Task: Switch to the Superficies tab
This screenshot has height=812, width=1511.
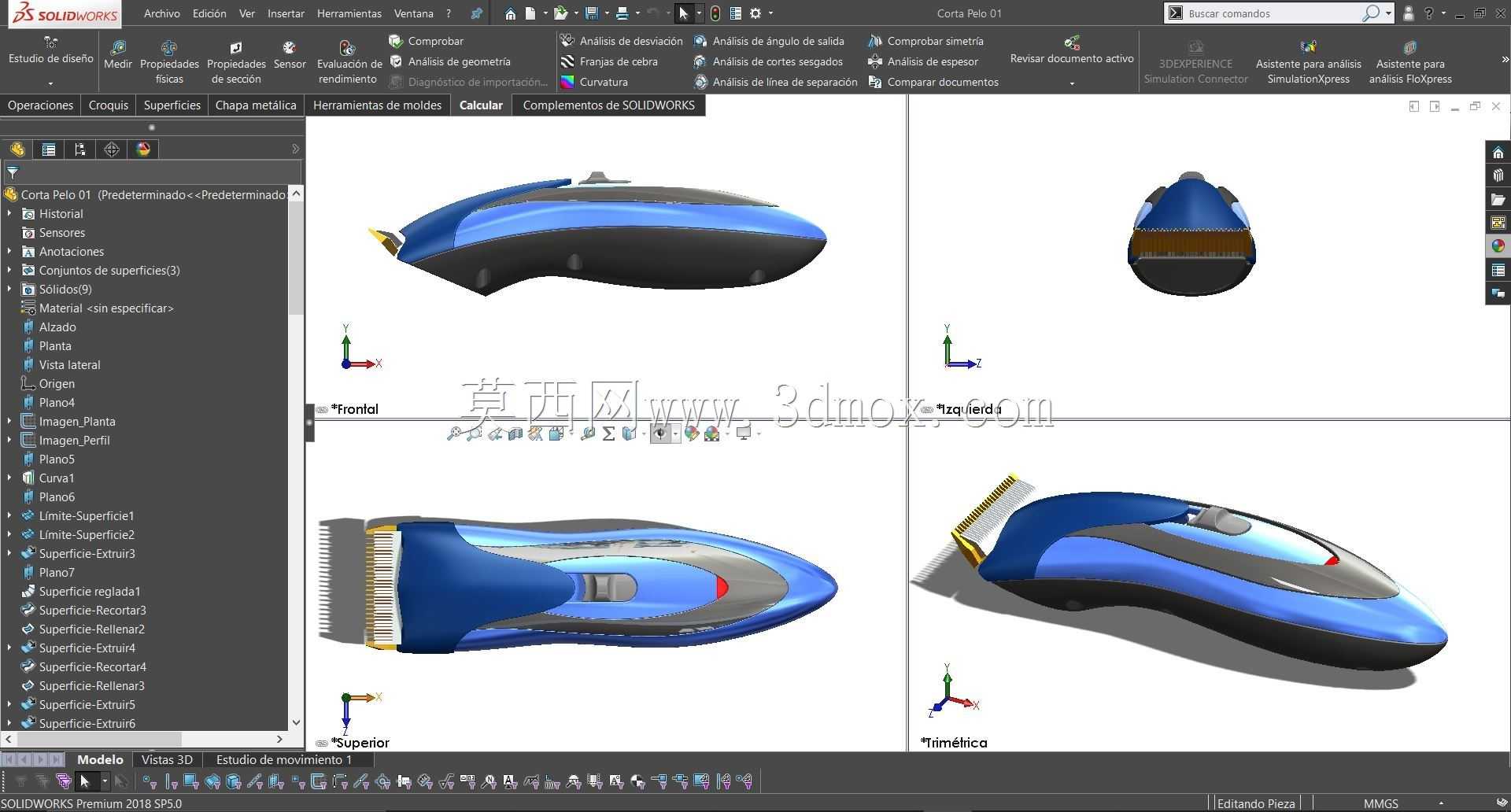Action: coord(172,105)
